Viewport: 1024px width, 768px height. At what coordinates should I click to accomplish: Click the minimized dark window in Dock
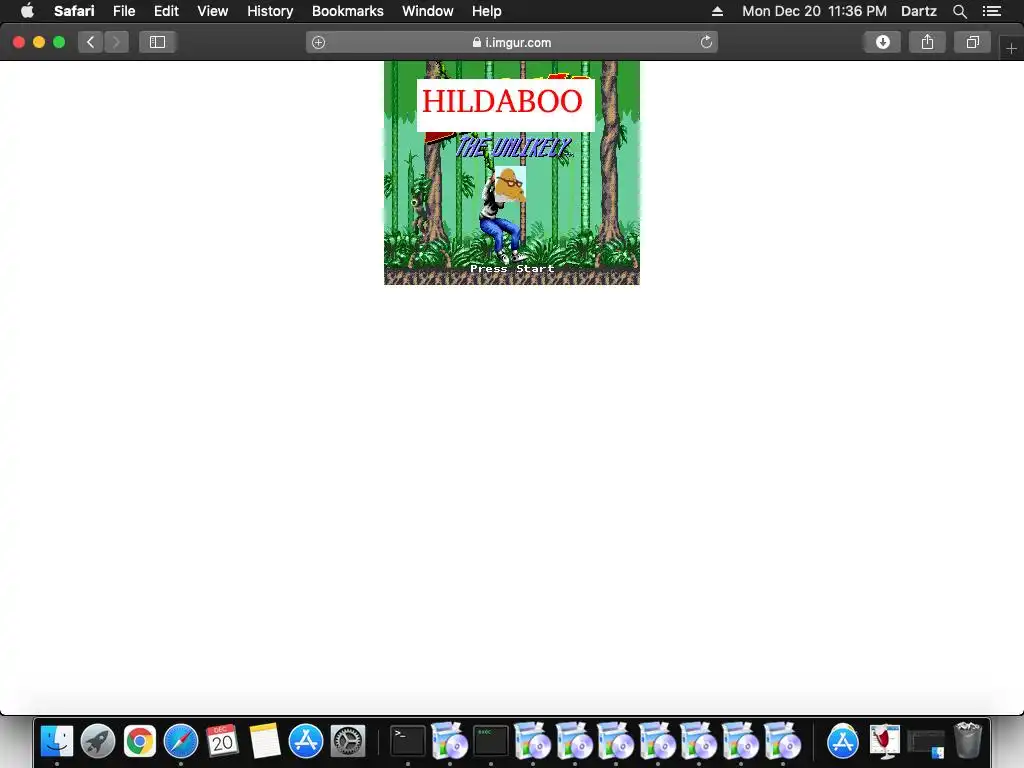pos(926,743)
